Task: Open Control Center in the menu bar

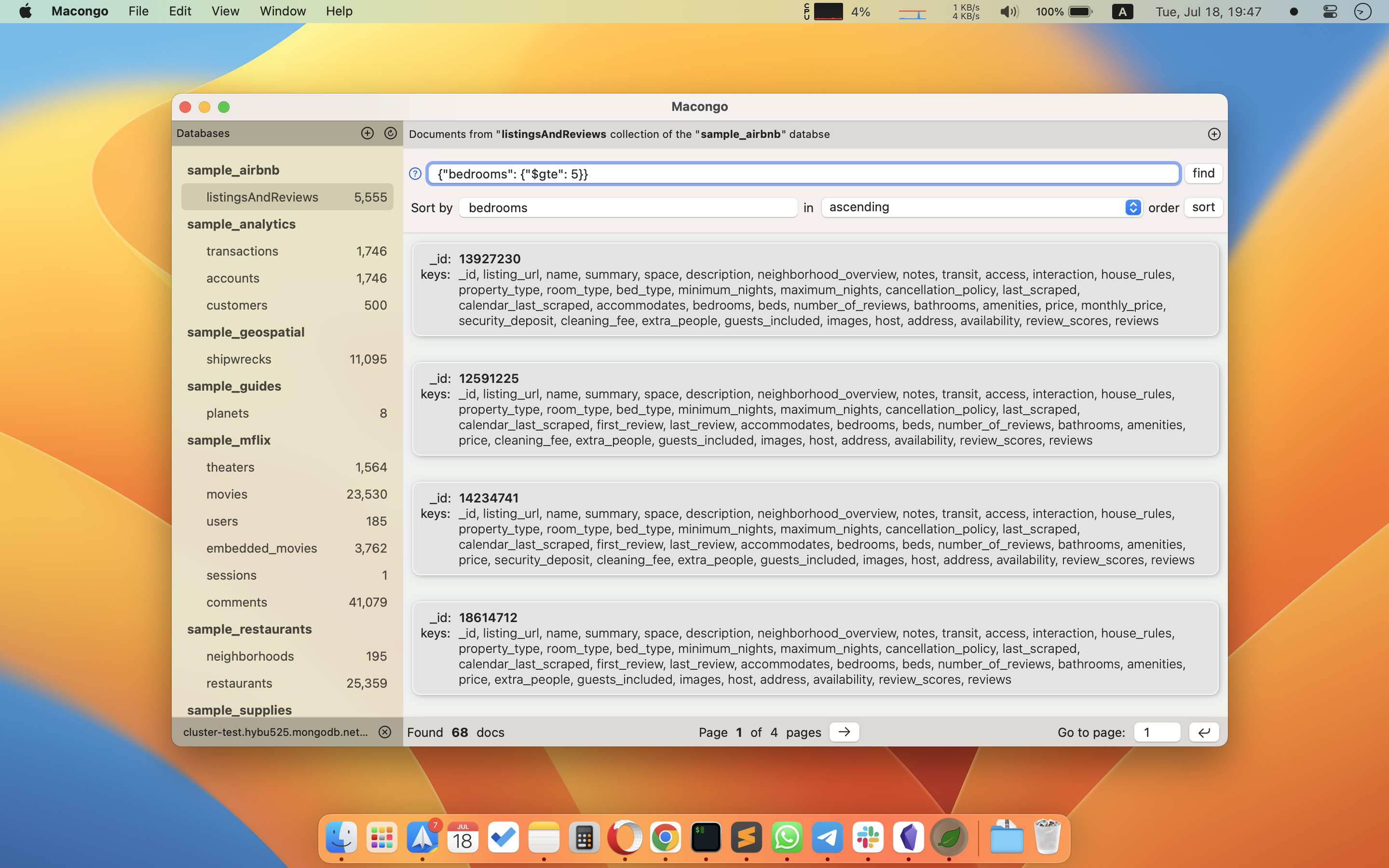Action: [x=1329, y=12]
